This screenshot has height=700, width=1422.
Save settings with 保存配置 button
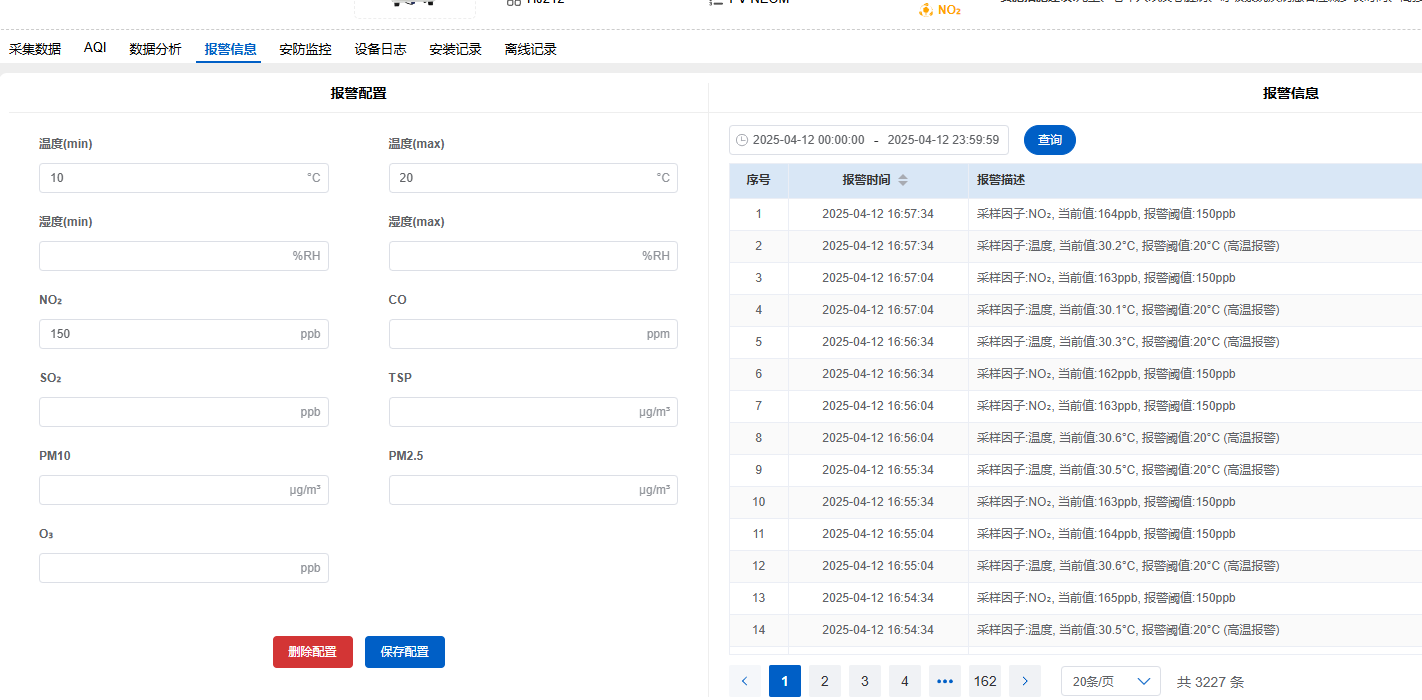point(404,652)
